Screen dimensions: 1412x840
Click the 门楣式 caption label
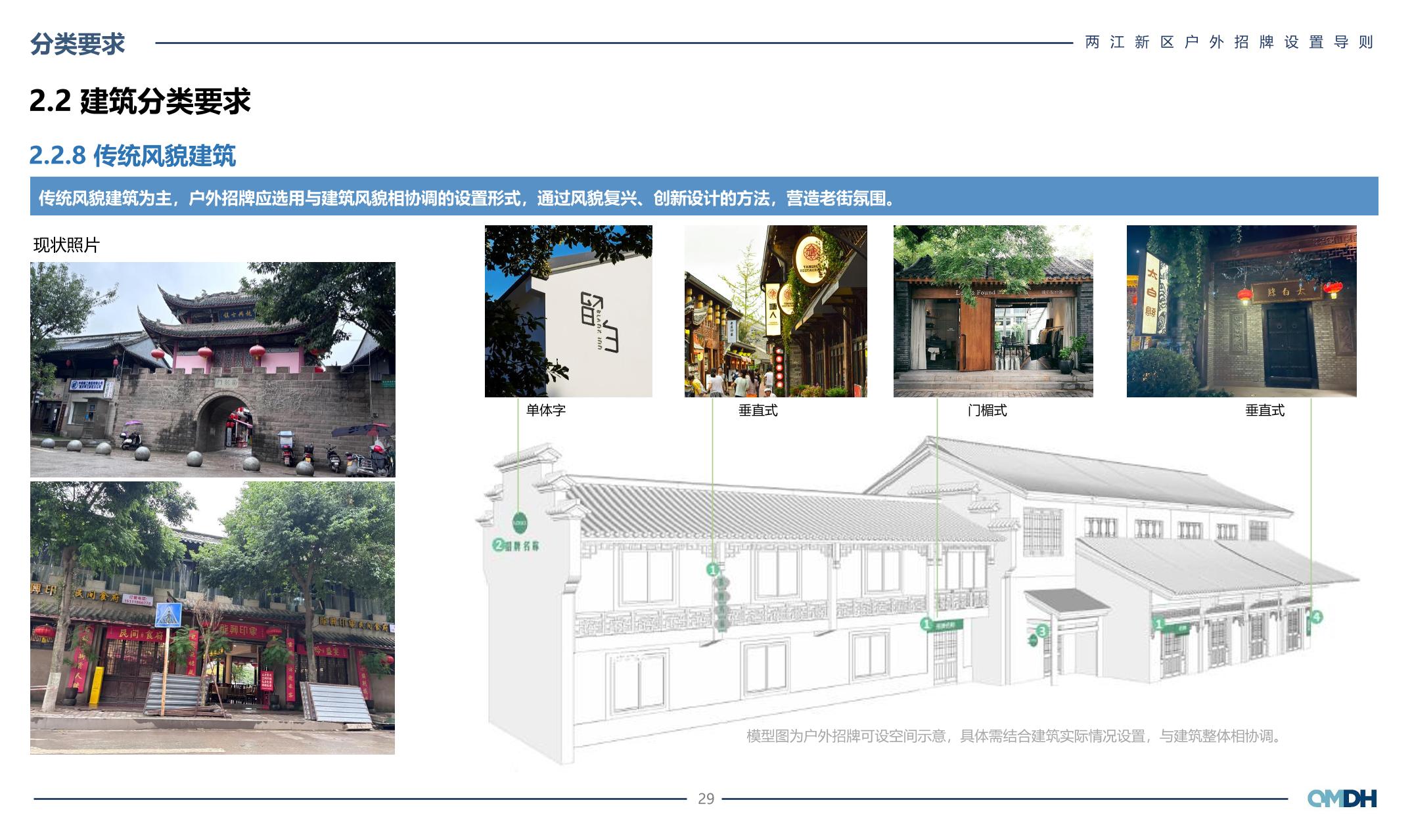pos(986,410)
